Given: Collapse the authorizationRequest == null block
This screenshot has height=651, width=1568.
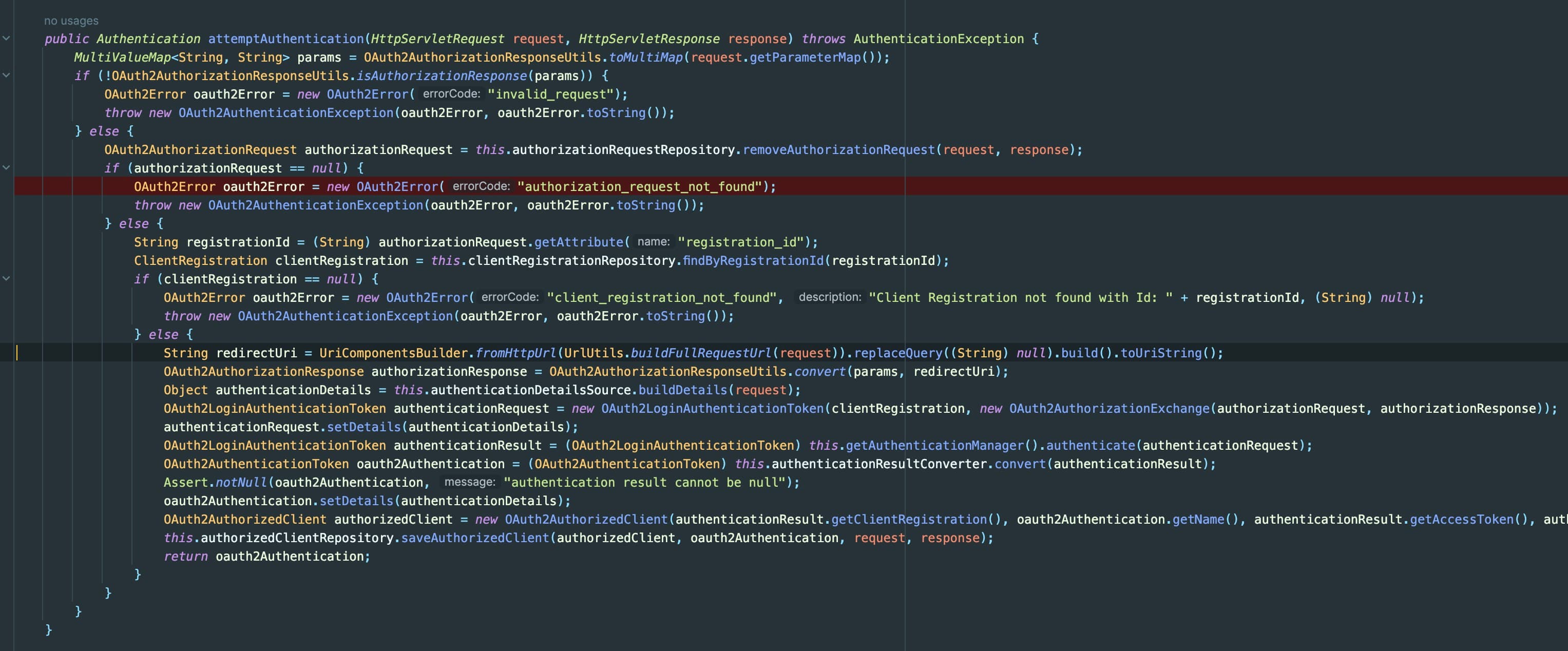Looking at the screenshot, I should (6, 167).
